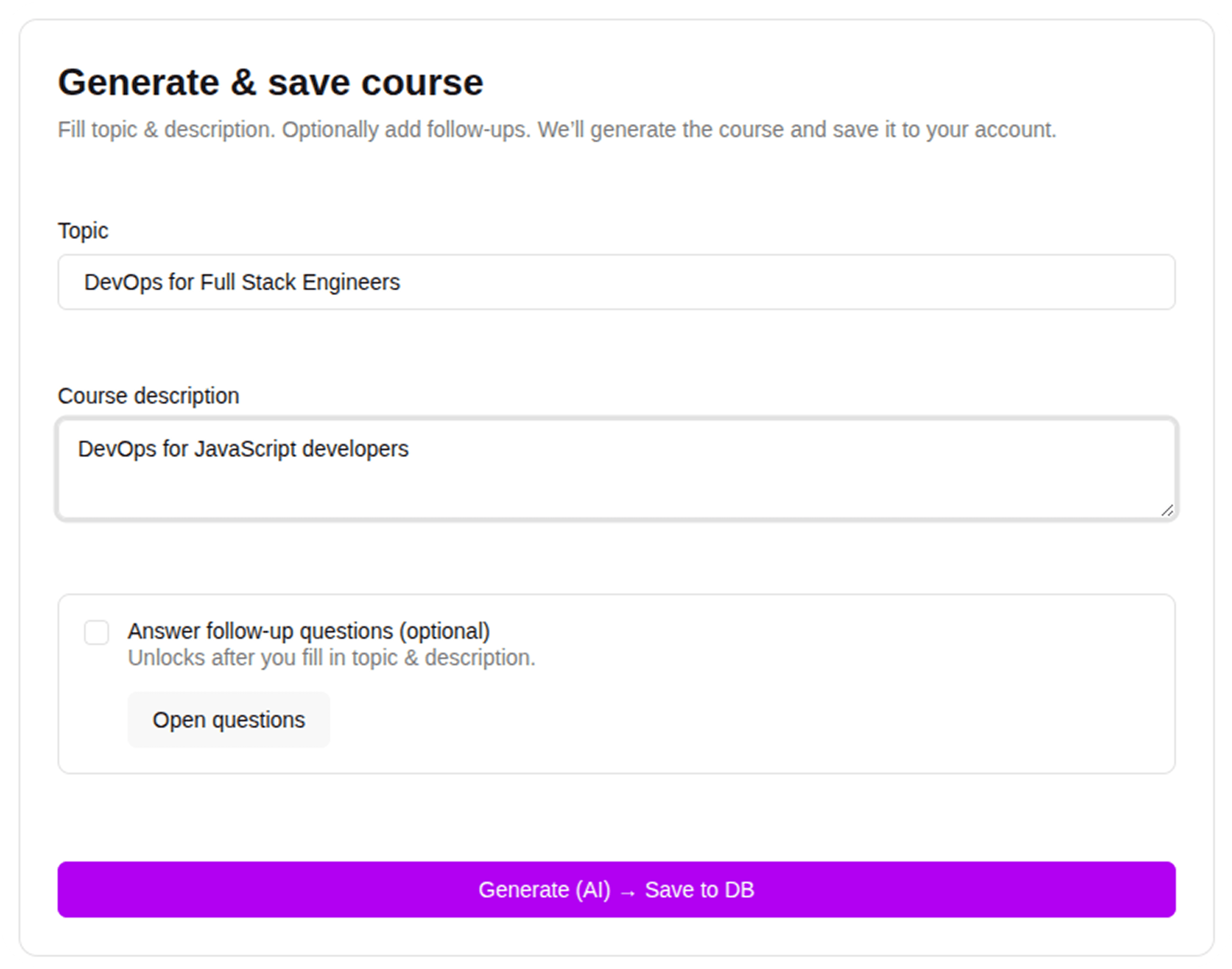The image size is (1232, 969).
Task: Click the word "Engineers" in the Topic field
Action: 350,282
